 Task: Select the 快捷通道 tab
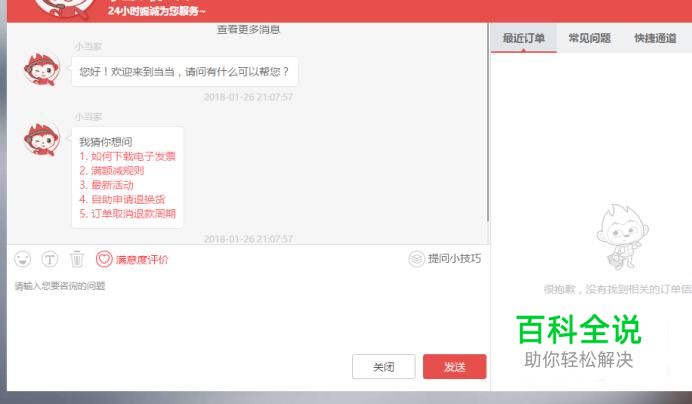655,38
